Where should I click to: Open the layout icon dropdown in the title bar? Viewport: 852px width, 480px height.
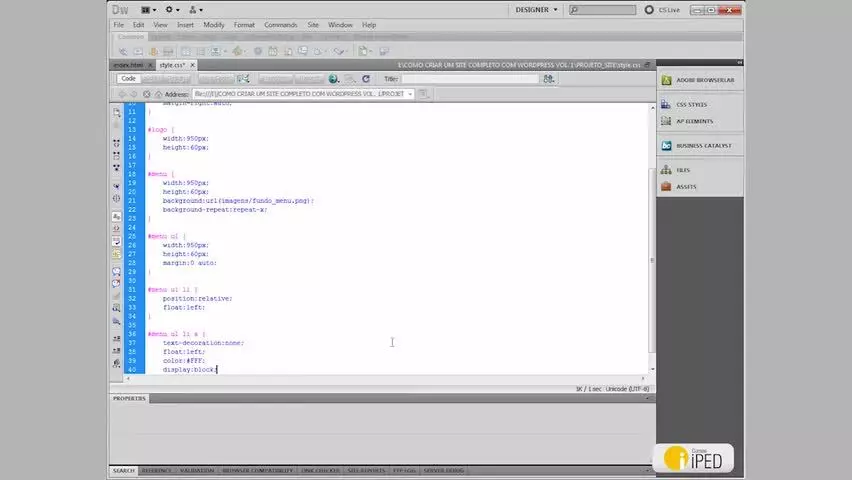coord(148,10)
